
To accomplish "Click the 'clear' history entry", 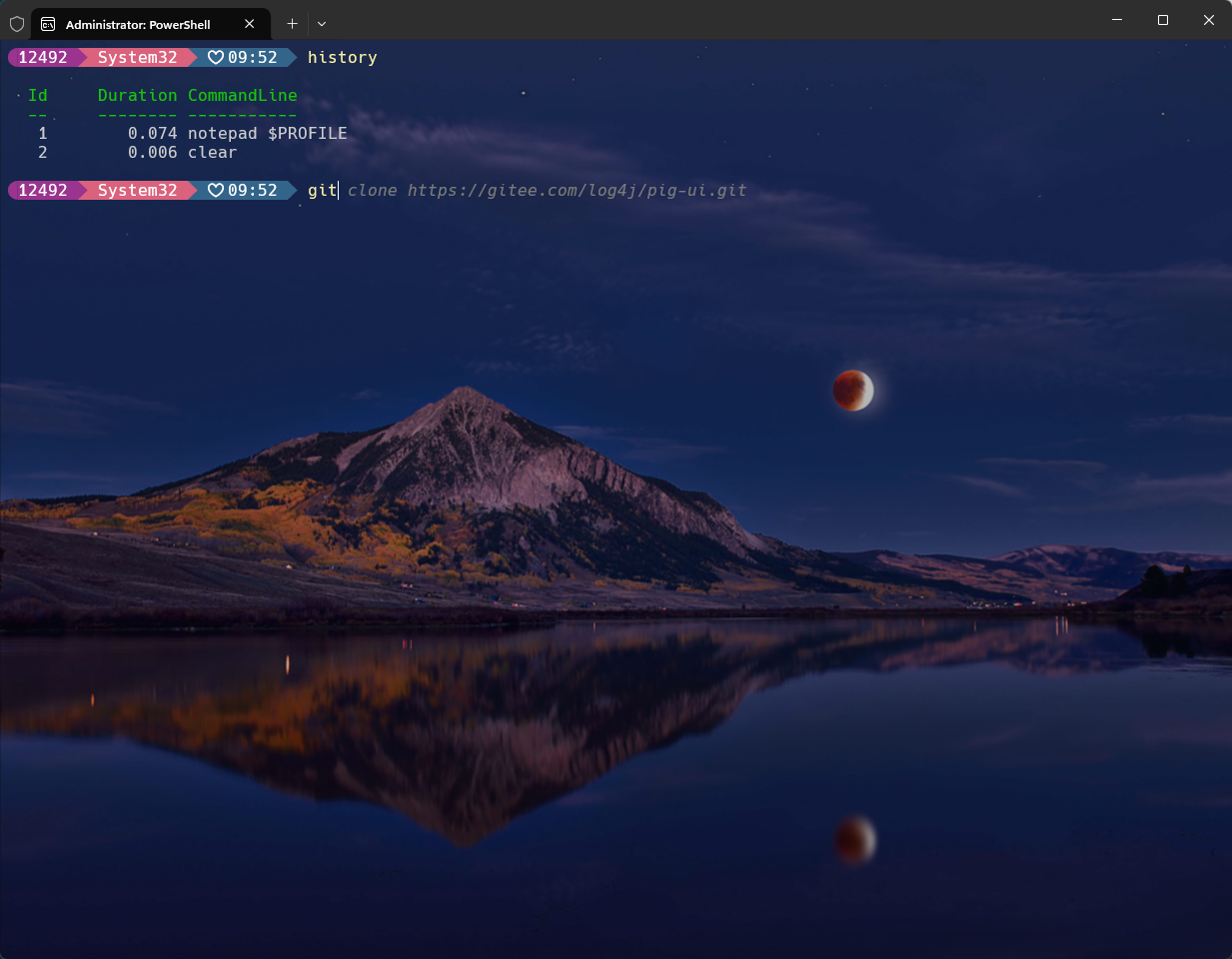I will [x=212, y=152].
